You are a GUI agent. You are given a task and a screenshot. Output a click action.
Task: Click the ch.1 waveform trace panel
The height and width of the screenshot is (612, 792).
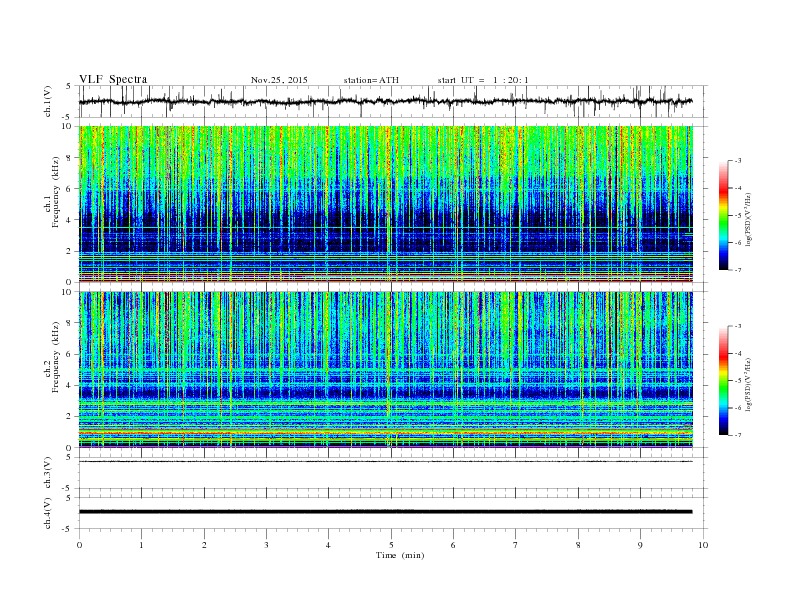coord(393,101)
